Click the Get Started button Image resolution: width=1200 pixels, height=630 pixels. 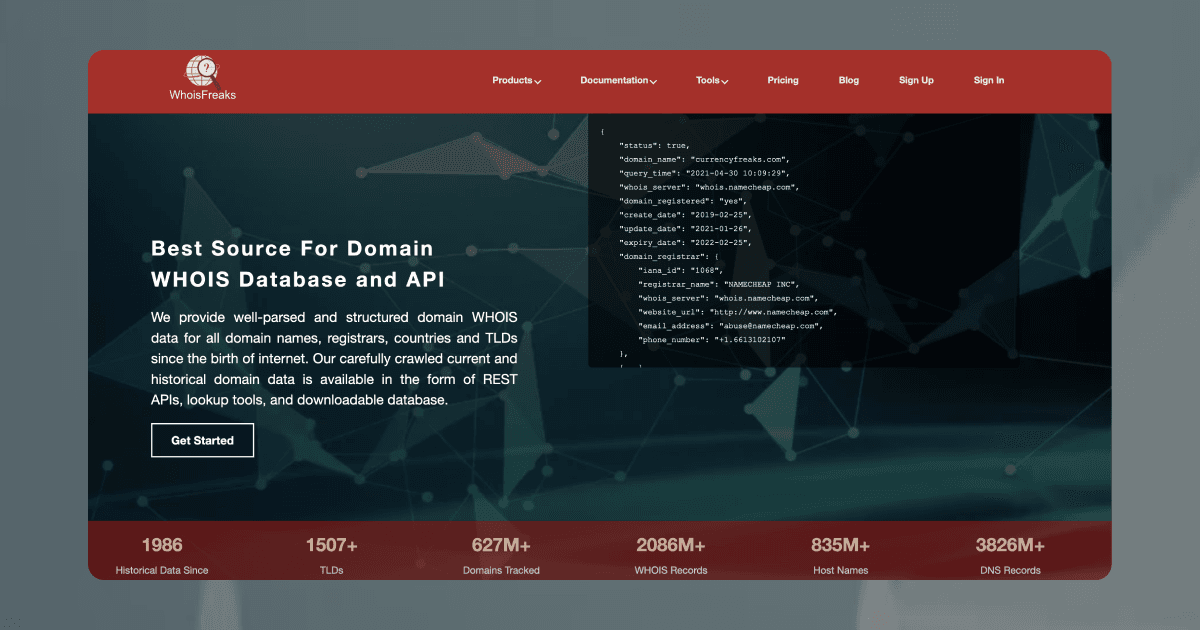pos(202,440)
